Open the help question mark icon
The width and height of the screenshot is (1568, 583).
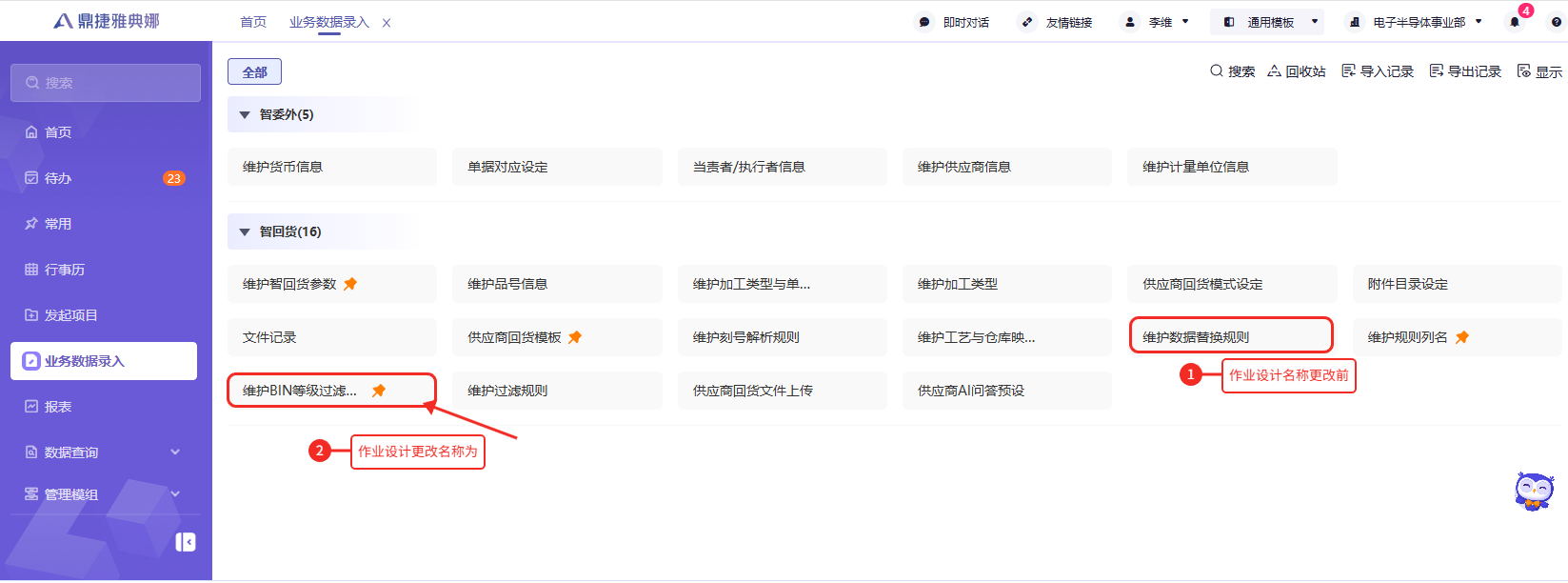[x=1556, y=22]
